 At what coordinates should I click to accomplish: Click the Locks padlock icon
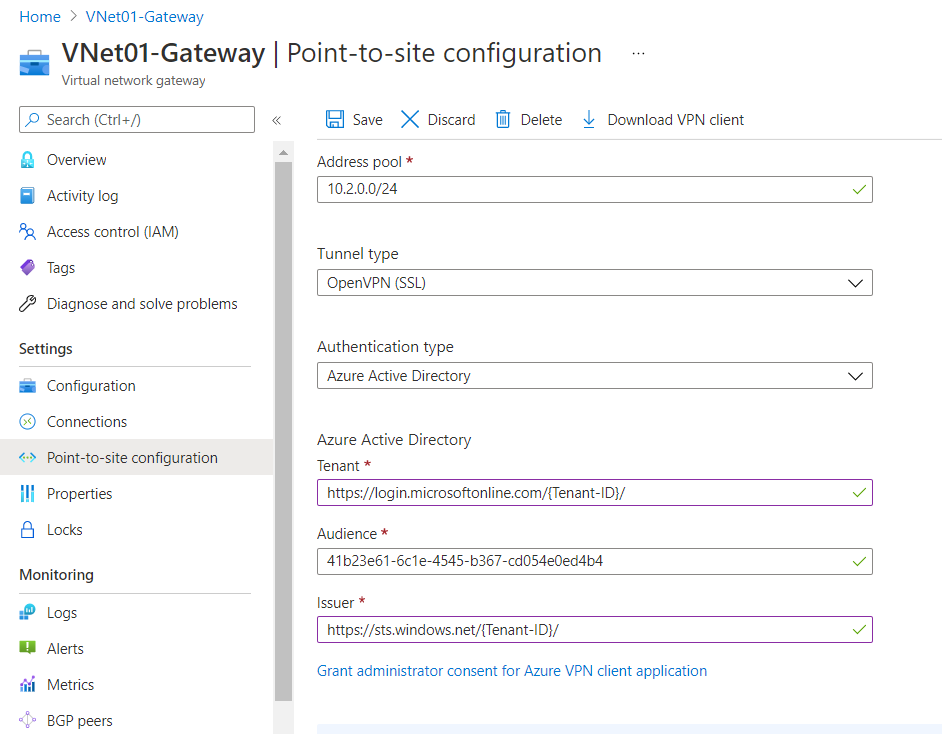(x=28, y=530)
